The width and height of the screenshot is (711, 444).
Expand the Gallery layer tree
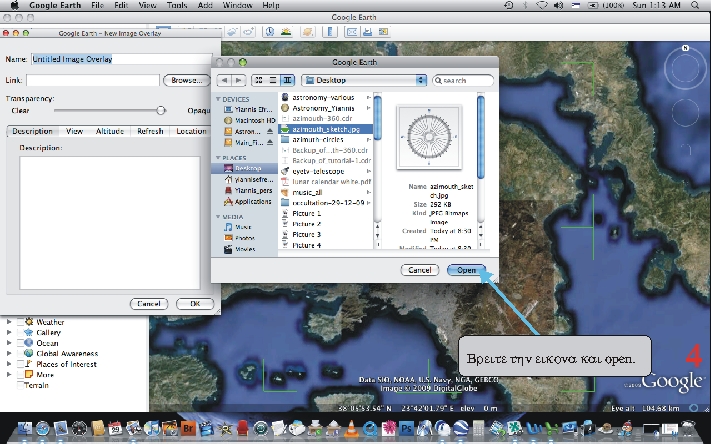9,332
